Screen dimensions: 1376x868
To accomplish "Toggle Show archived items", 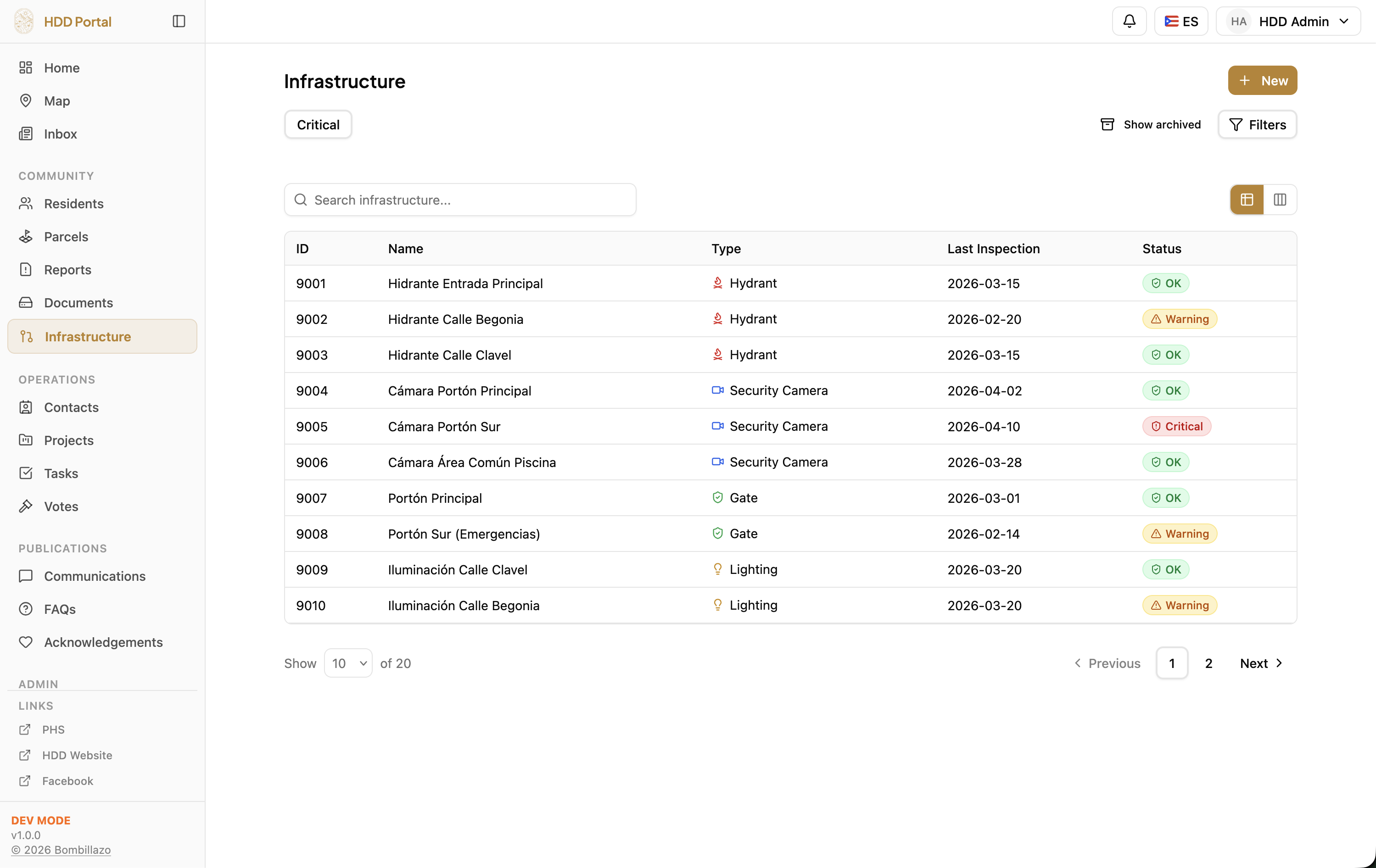I will (x=1151, y=124).
